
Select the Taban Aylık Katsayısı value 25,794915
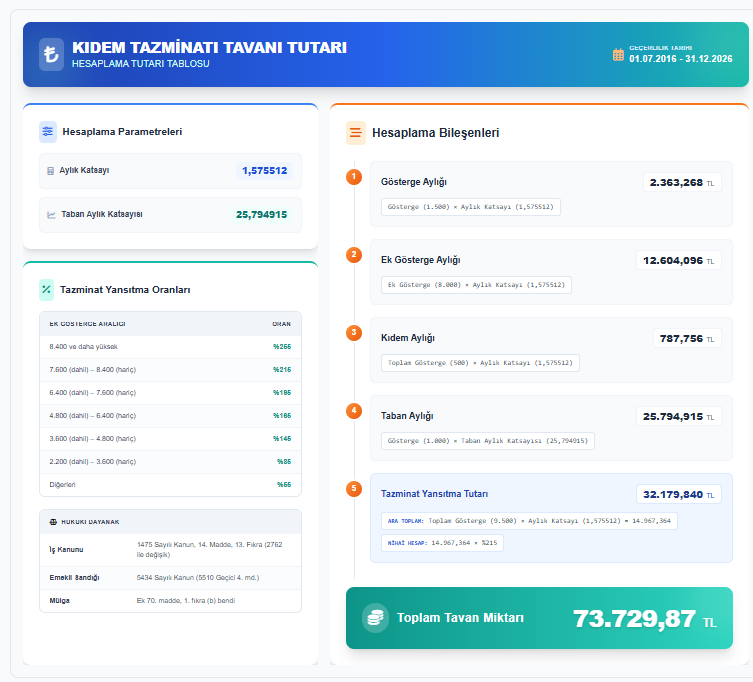(x=261, y=215)
